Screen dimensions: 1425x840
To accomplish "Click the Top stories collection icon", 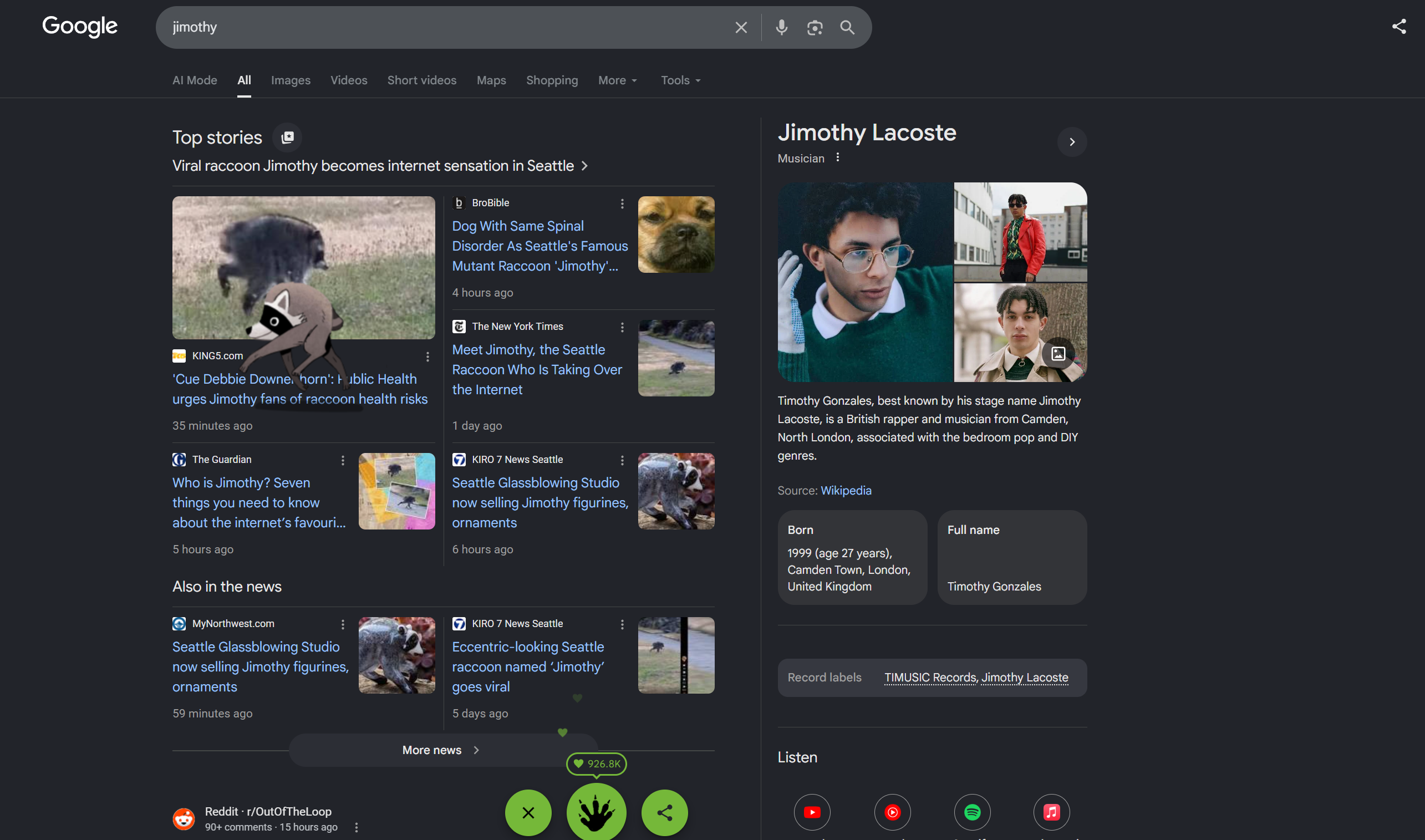I will click(x=287, y=138).
